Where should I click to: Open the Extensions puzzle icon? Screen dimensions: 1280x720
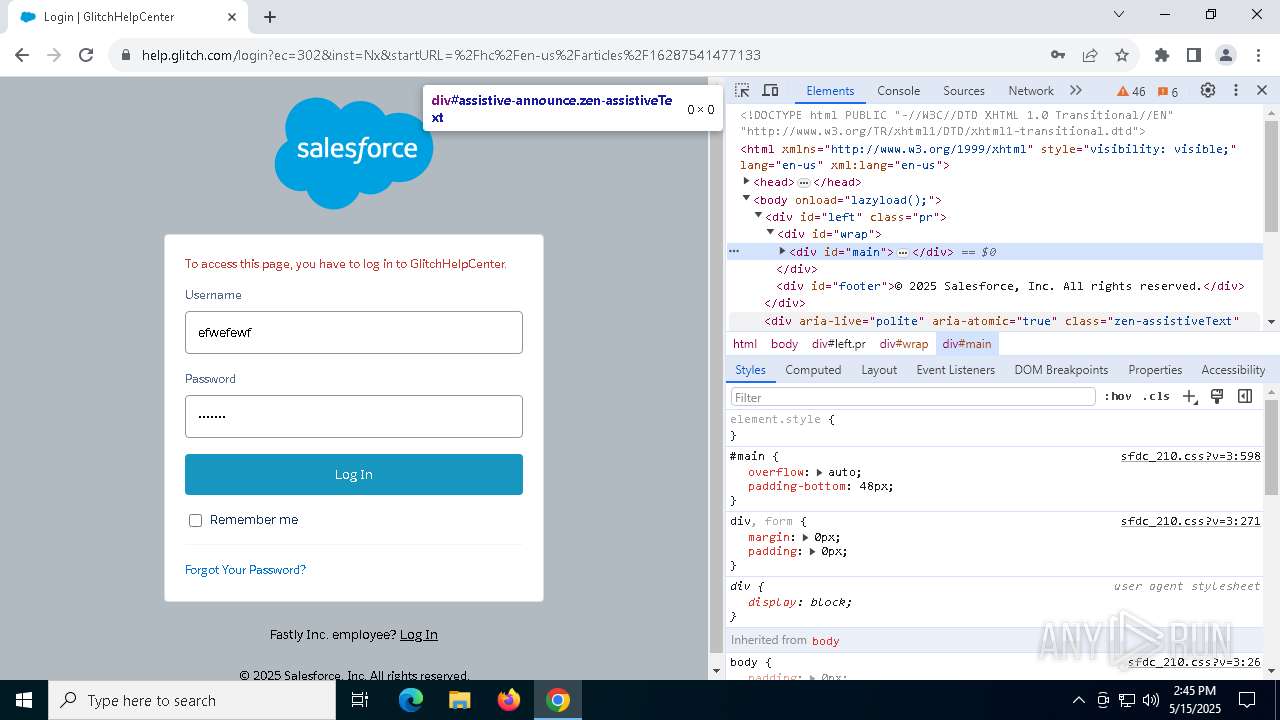point(1162,55)
